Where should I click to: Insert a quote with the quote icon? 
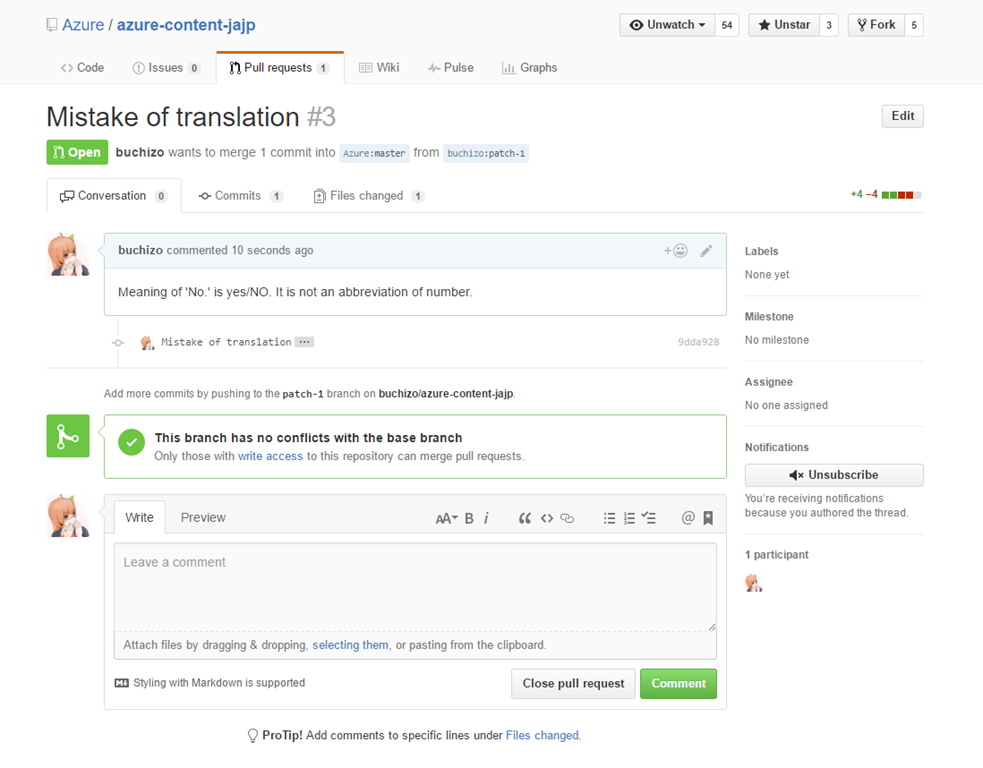point(524,518)
